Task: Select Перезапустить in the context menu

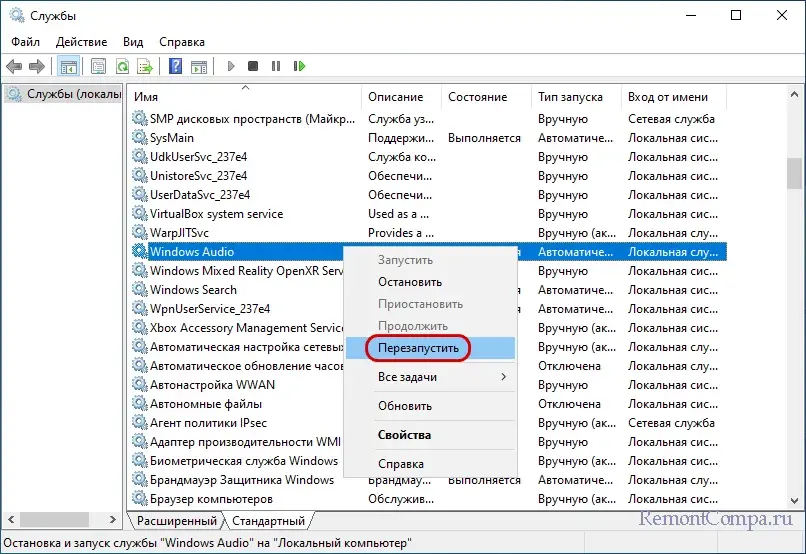Action: coord(418,348)
